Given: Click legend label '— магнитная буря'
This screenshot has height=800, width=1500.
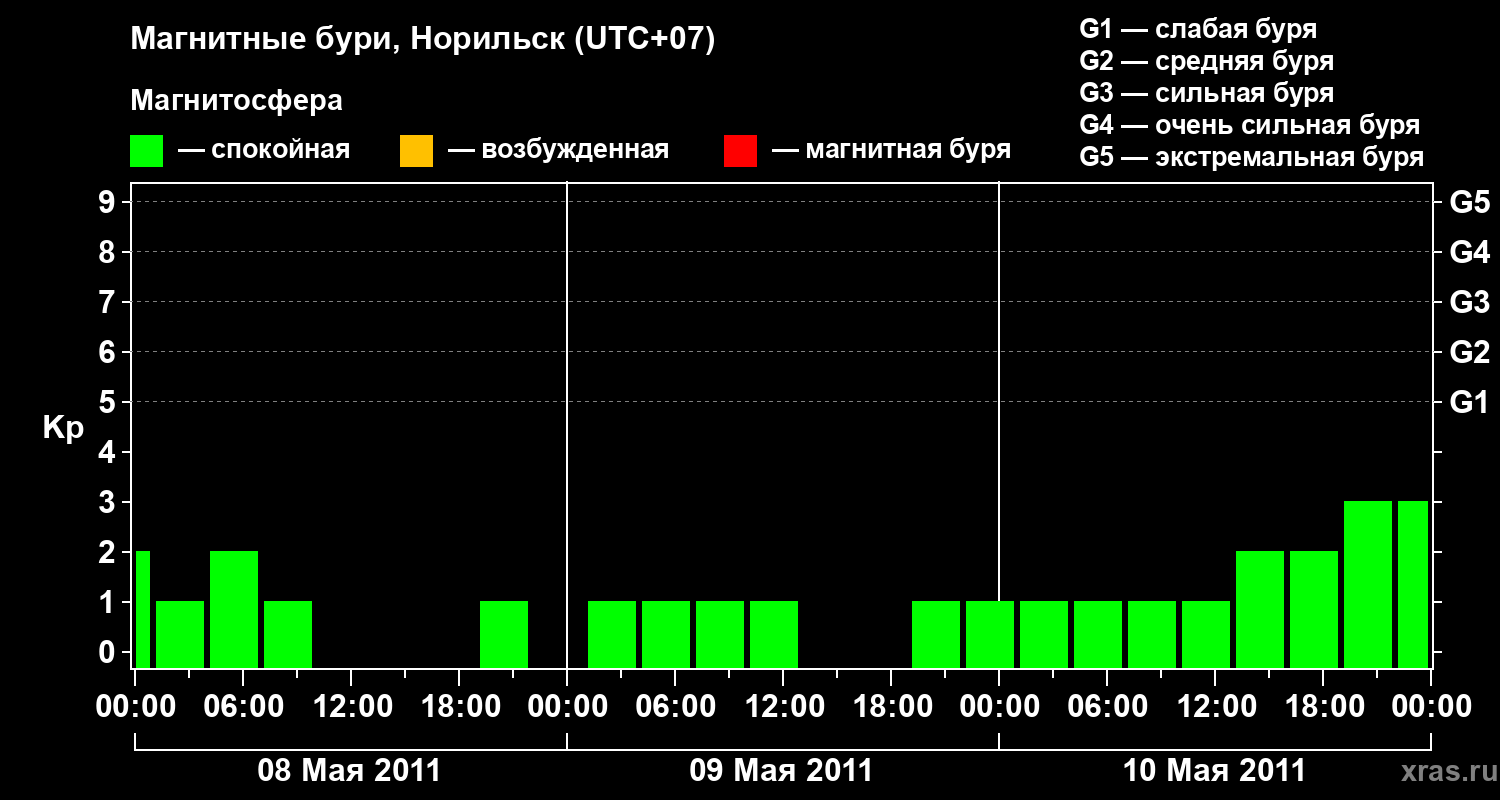Looking at the screenshot, I should coord(892,150).
